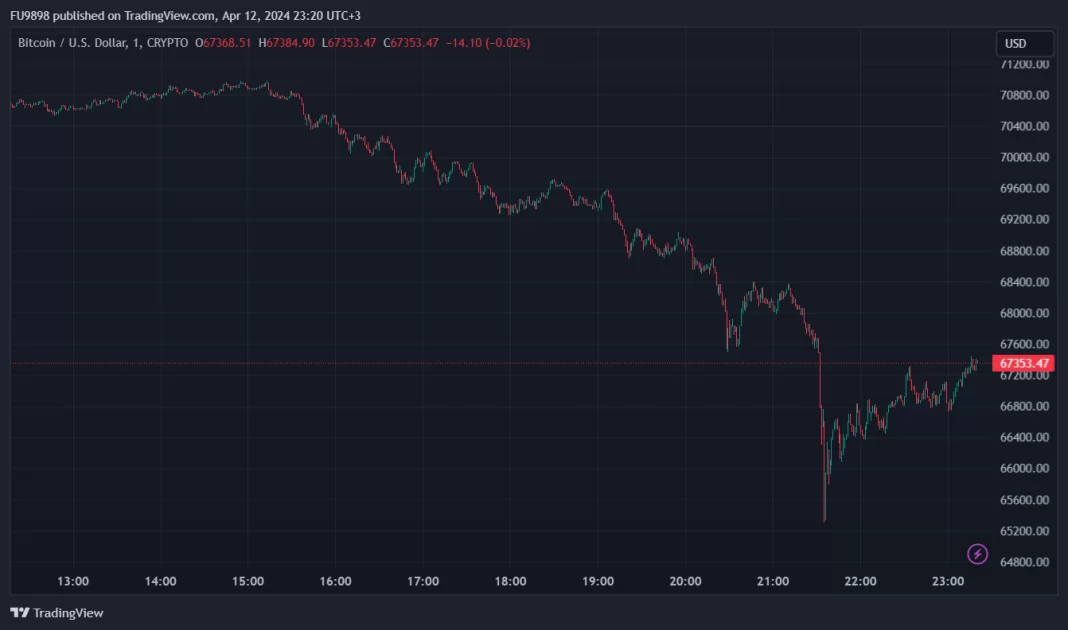
Task: Click the TradingView logo icon
Action: click(x=20, y=612)
